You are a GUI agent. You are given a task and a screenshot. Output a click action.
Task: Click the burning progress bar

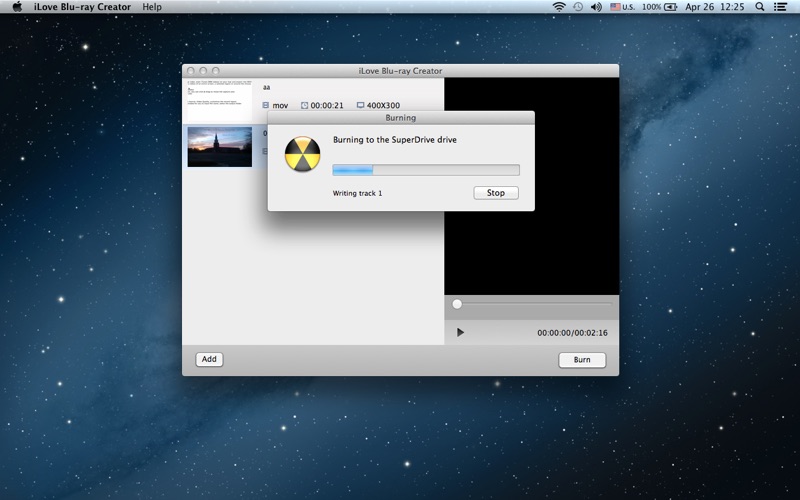(426, 170)
